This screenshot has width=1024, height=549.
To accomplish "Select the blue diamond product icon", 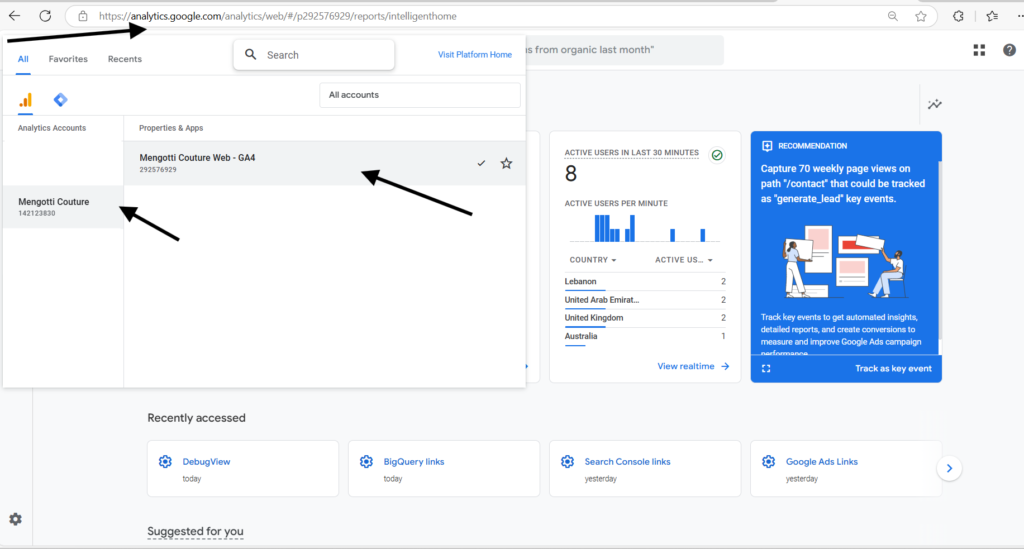I will click(x=60, y=100).
